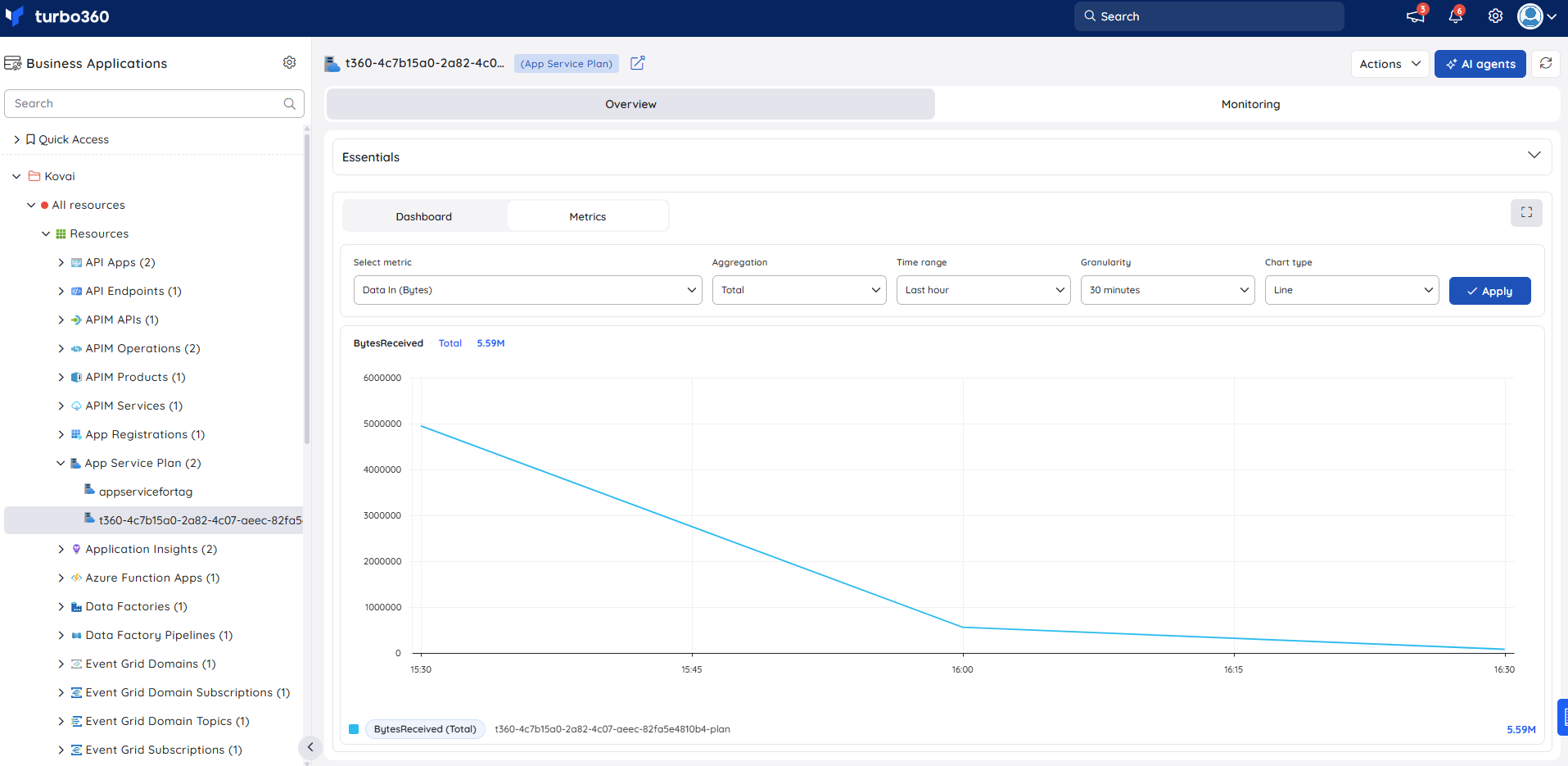The height and width of the screenshot is (766, 1568).
Task: Open the Actions dropdown
Action: coord(1390,64)
